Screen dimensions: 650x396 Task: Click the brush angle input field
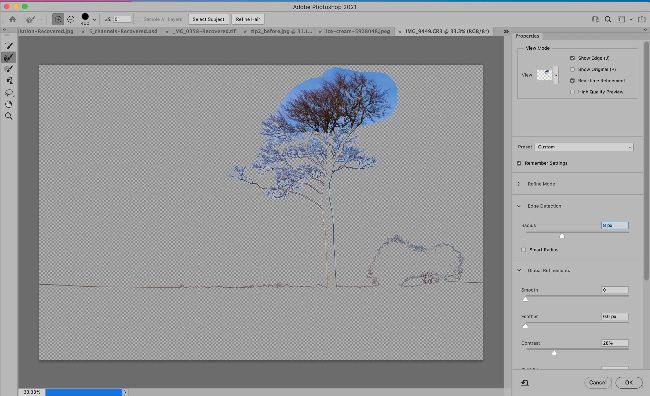pyautogui.click(x=122, y=19)
